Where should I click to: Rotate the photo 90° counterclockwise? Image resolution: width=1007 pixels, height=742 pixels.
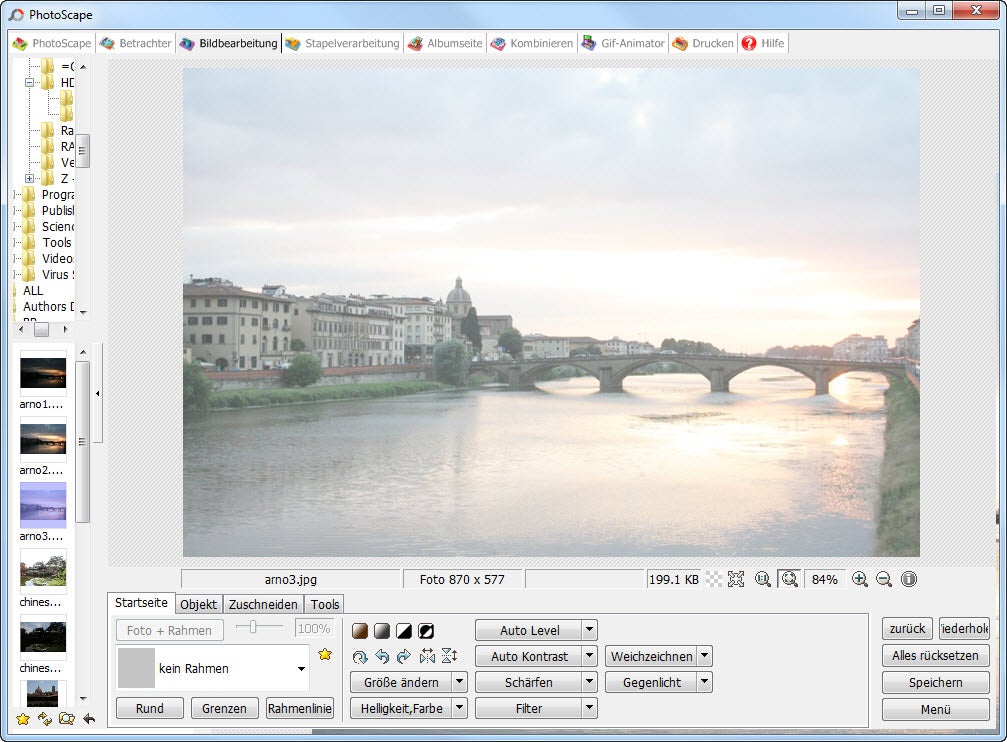[x=382, y=657]
